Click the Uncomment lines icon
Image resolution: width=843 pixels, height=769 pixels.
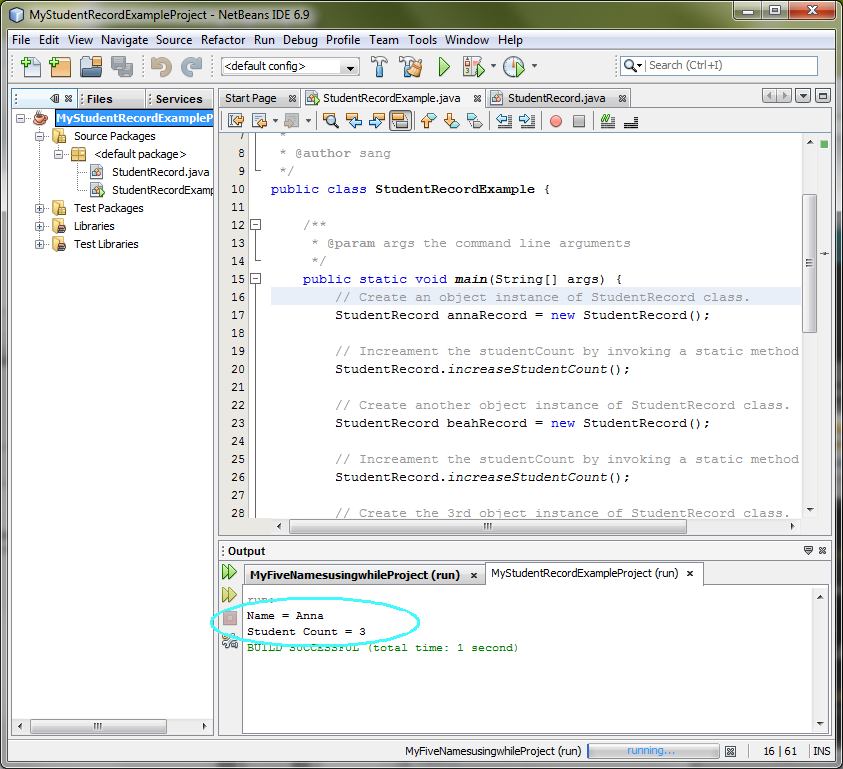click(631, 121)
